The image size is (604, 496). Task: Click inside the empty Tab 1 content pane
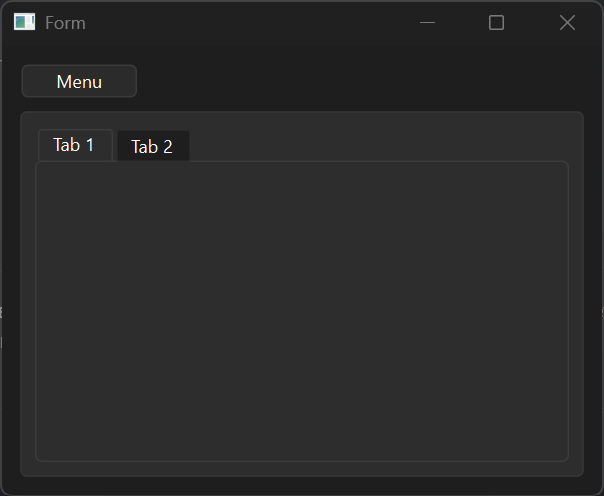click(302, 310)
